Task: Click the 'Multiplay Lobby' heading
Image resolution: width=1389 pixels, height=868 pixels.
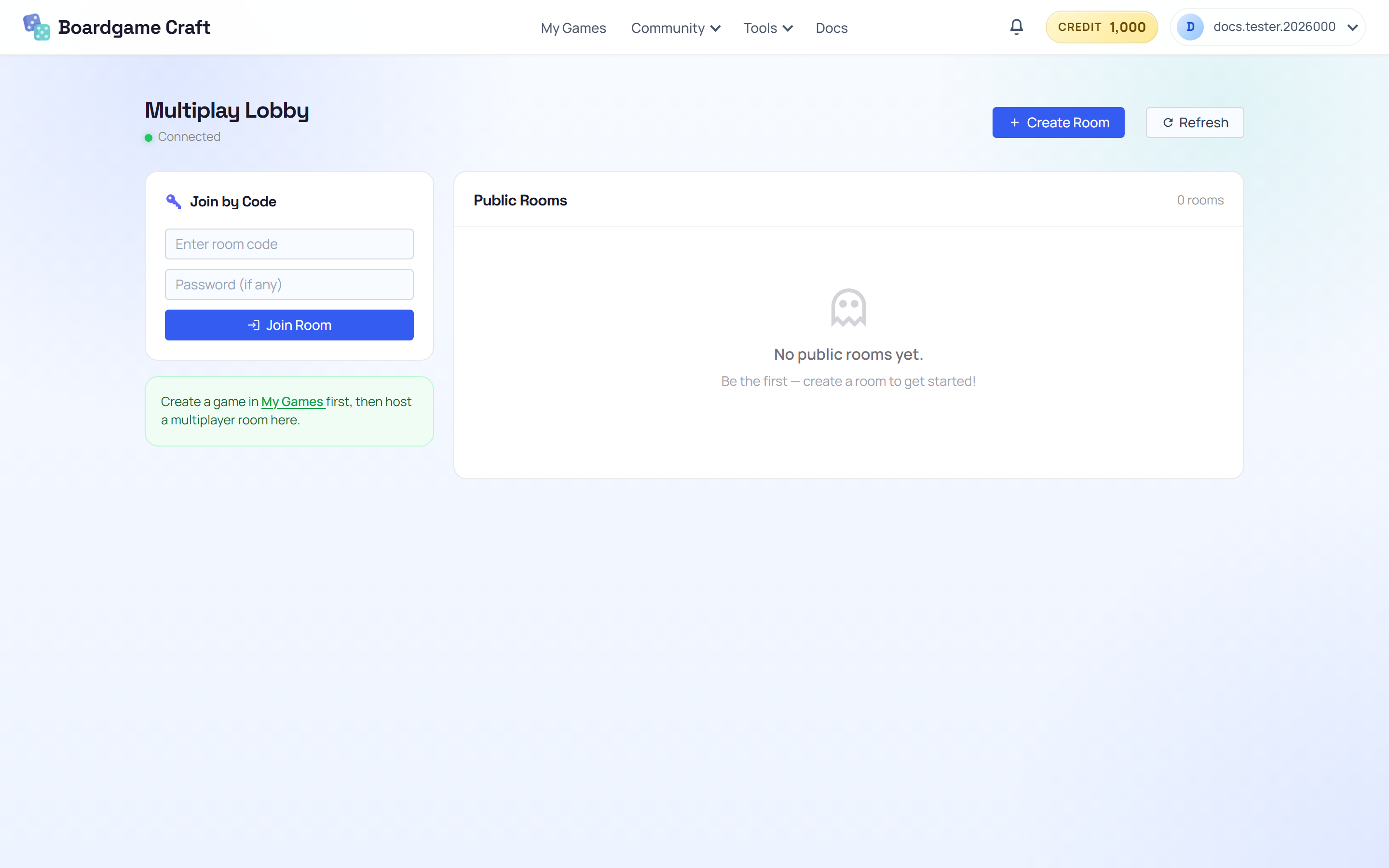Action: (x=227, y=110)
